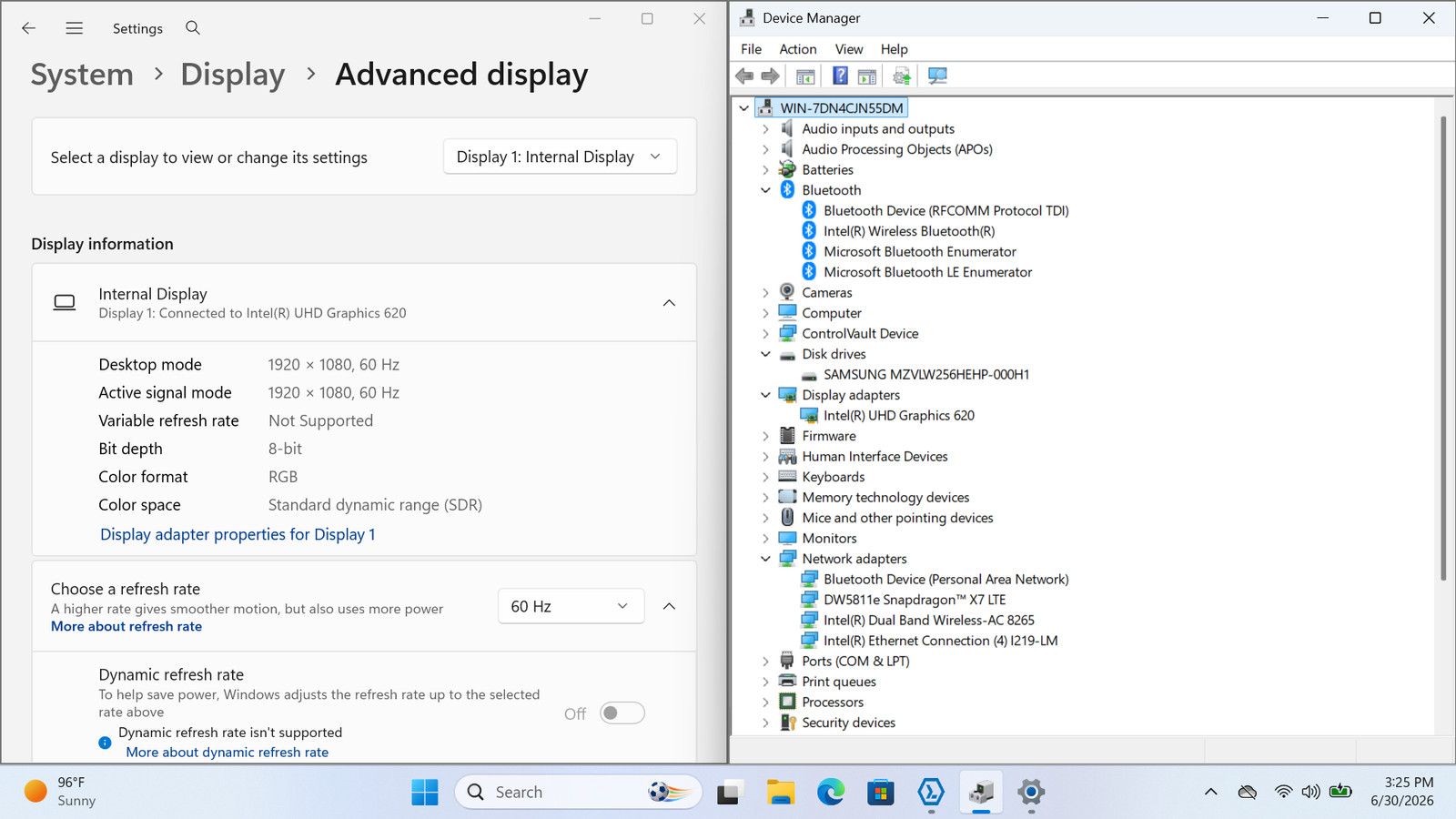Click the blue Help question-mark toolbar icon
The height and width of the screenshot is (819, 1456).
point(840,76)
